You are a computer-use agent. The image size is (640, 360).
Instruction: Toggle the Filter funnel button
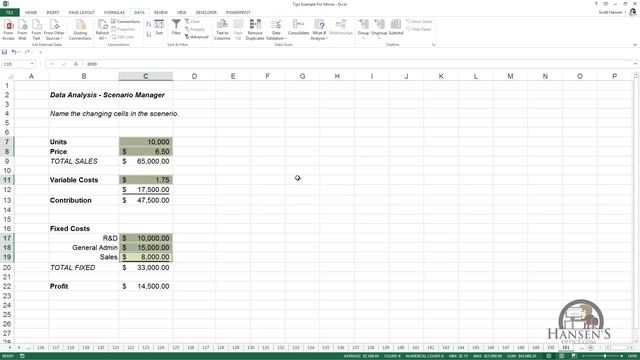point(176,27)
